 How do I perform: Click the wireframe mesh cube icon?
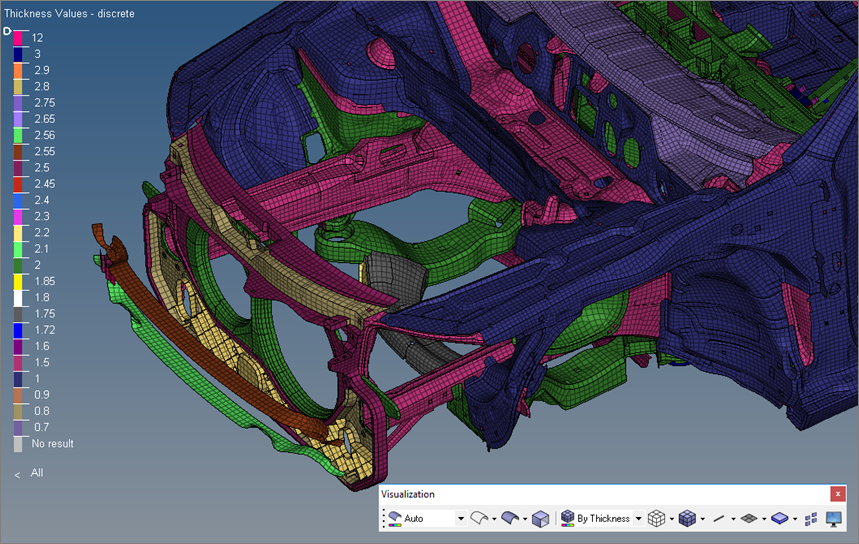tap(656, 518)
